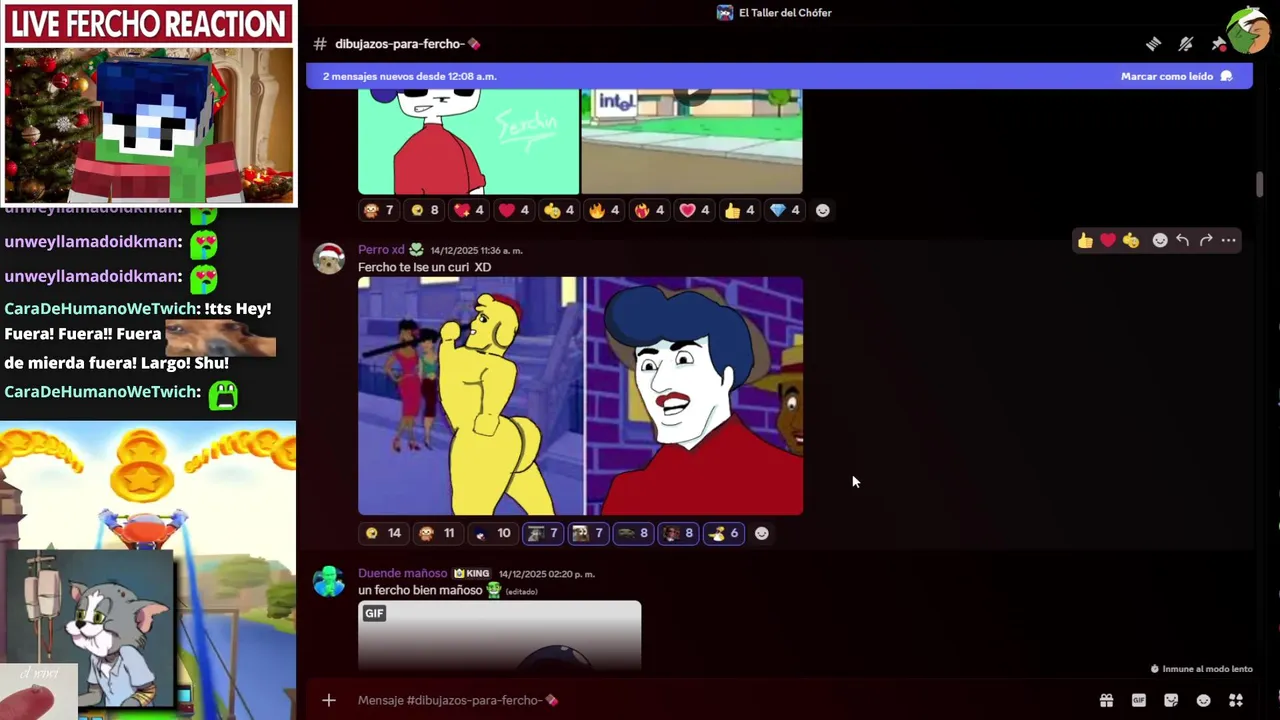The image size is (1280, 720).
Task: Click the chat scrollbar thumb on the right
Action: 1259,185
